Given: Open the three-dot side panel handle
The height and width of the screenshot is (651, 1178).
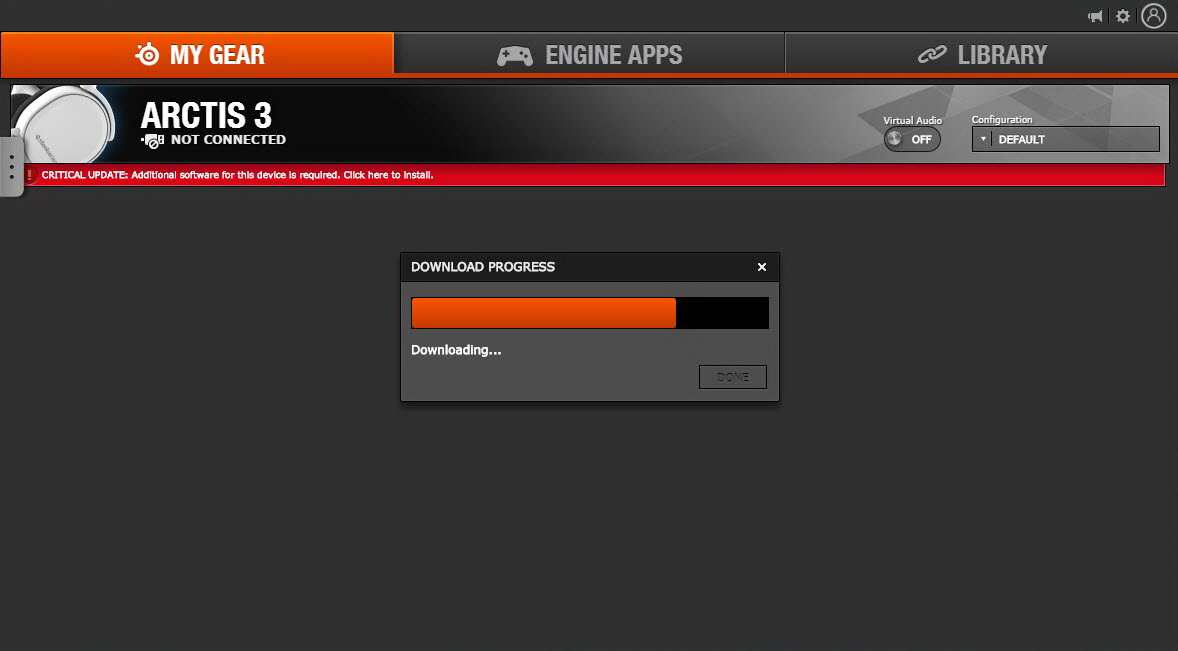Looking at the screenshot, I should coord(11,167).
